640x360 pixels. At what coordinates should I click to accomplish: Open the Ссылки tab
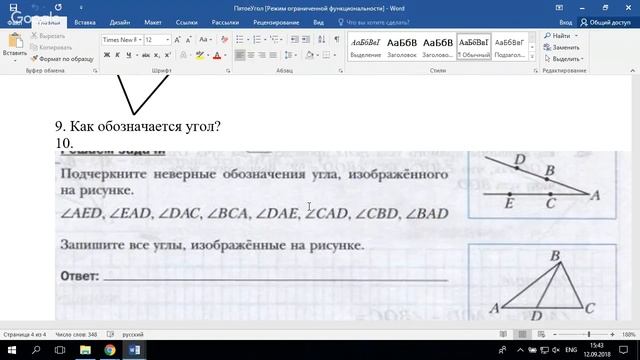187,22
